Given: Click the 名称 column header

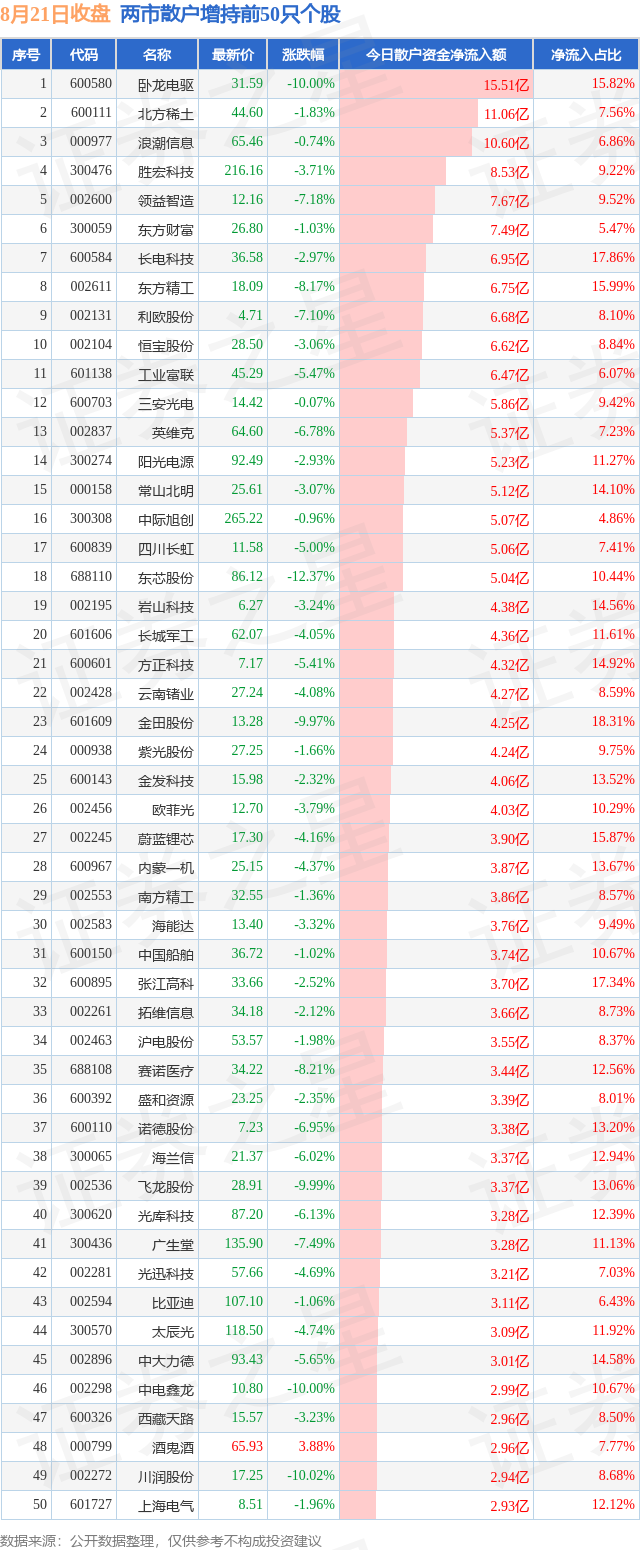Looking at the screenshot, I should 157,54.
